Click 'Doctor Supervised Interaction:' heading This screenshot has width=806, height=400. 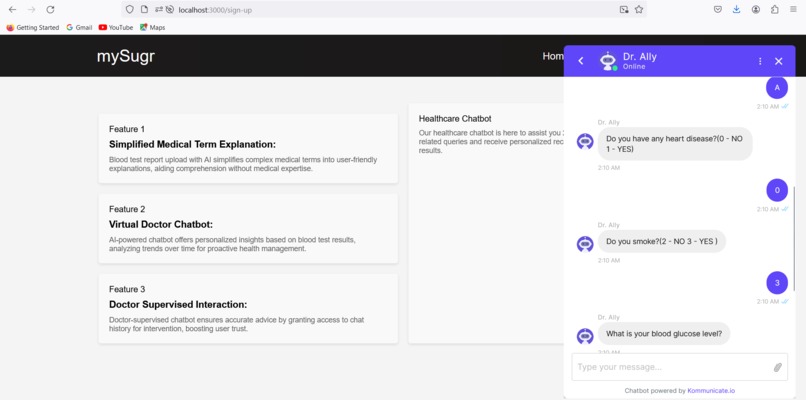tap(178, 304)
